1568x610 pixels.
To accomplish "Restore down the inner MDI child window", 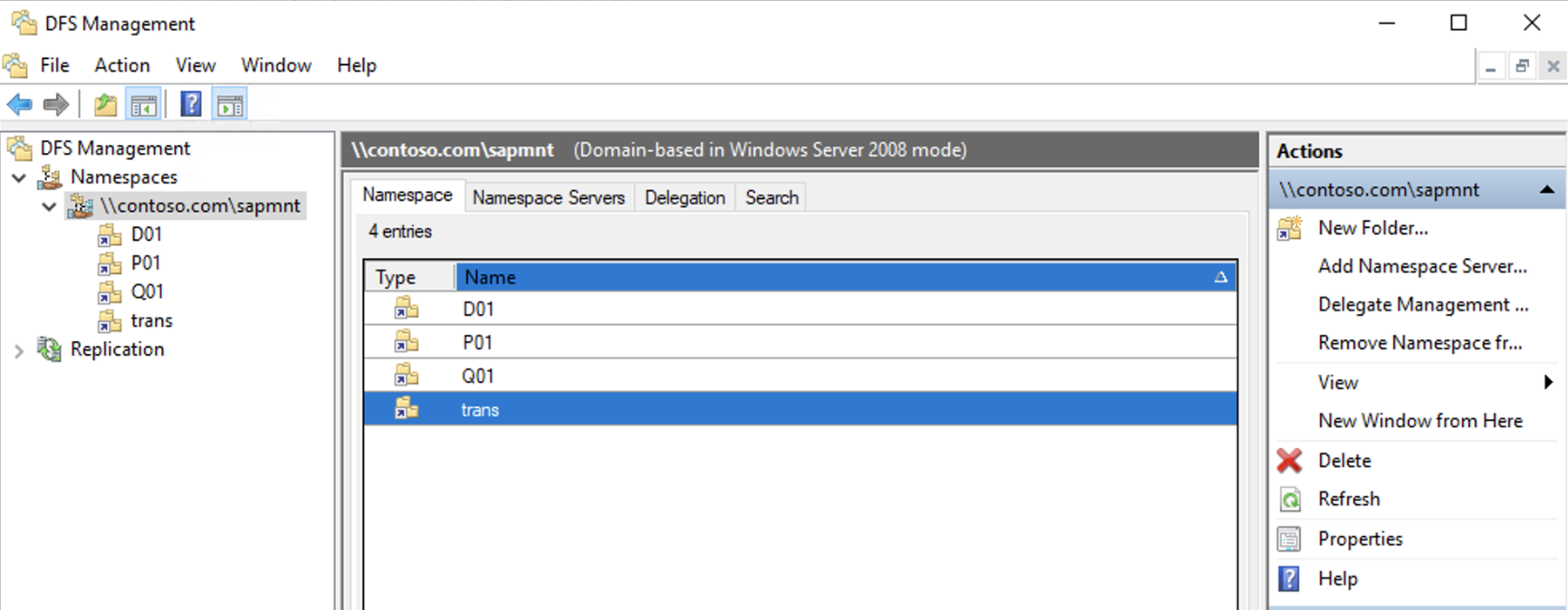I will pos(1523,67).
